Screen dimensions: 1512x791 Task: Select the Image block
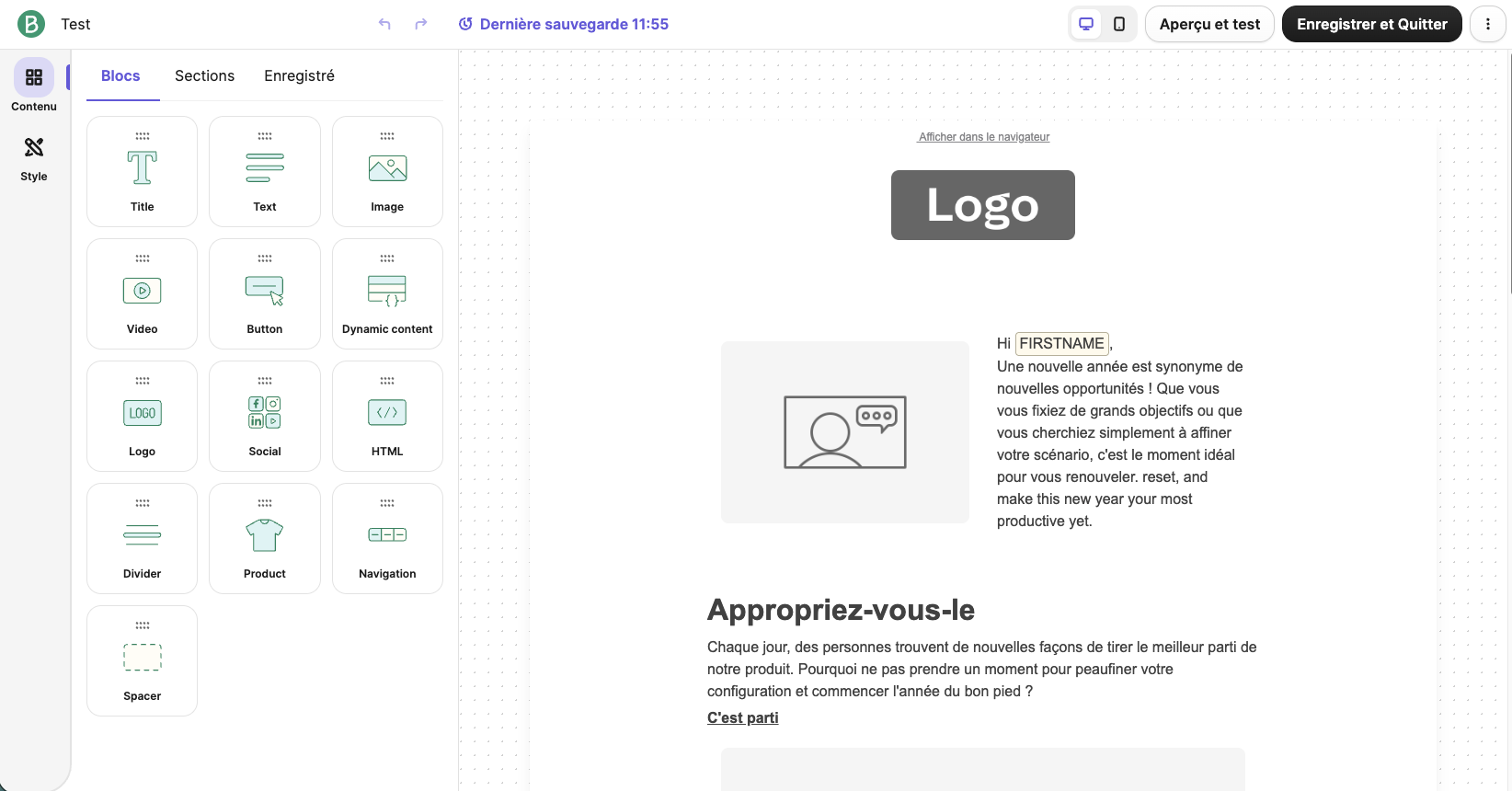tap(387, 172)
